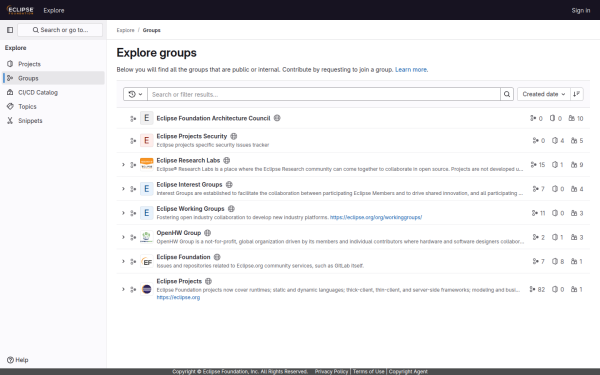
Task: Click the Eclipse Foundation logo
Action: [x=20, y=10]
